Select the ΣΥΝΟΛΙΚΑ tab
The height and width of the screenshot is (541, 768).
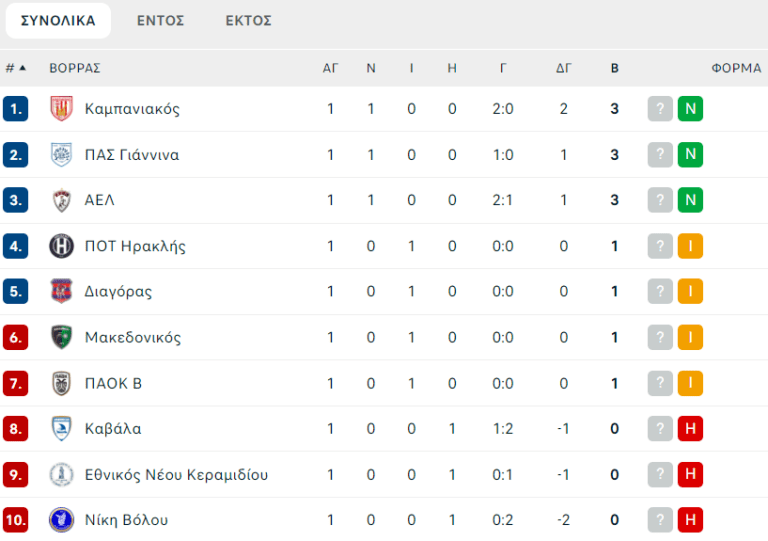(x=58, y=21)
